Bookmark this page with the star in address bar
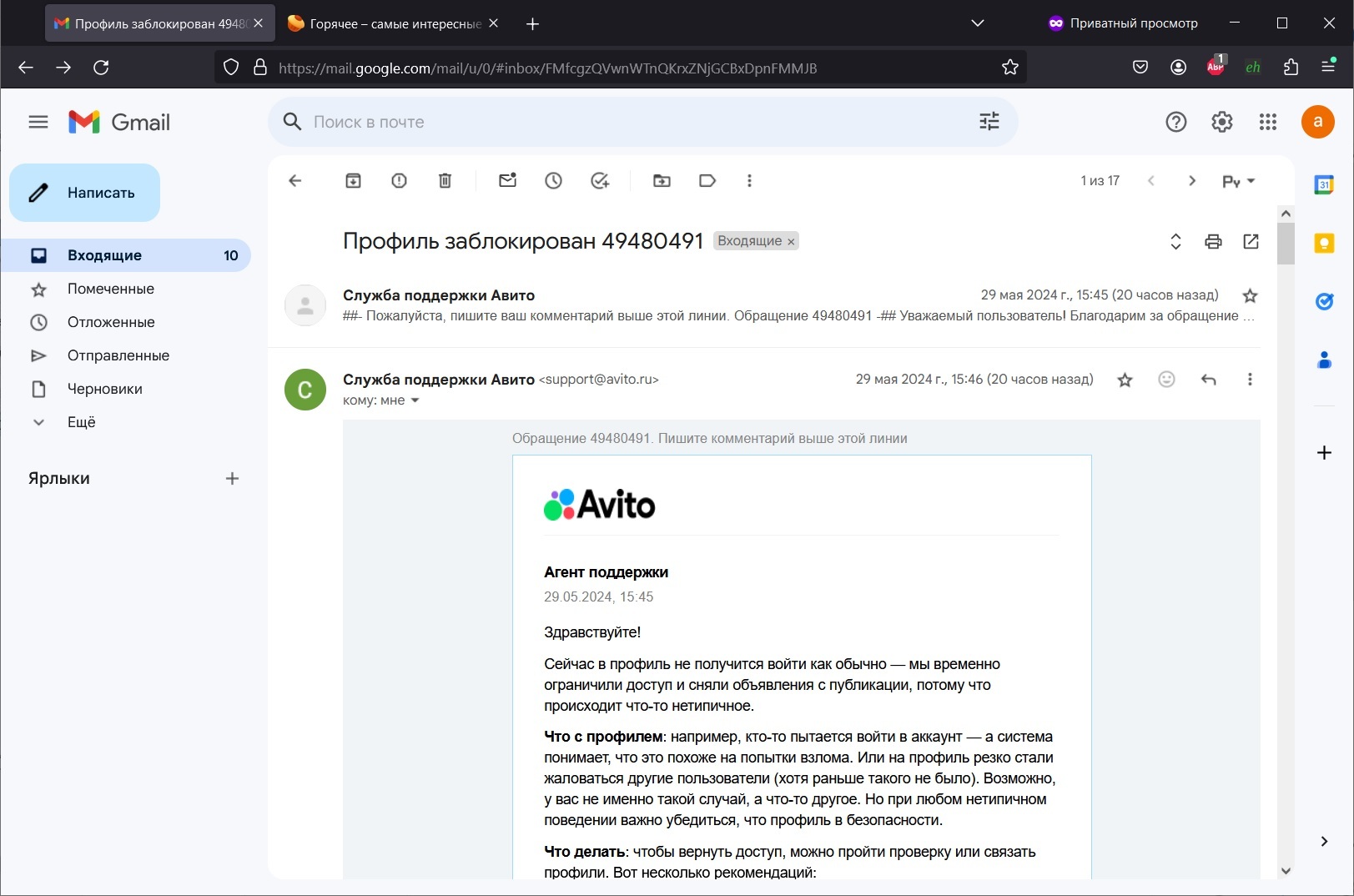The image size is (1354, 896). pos(1010,68)
